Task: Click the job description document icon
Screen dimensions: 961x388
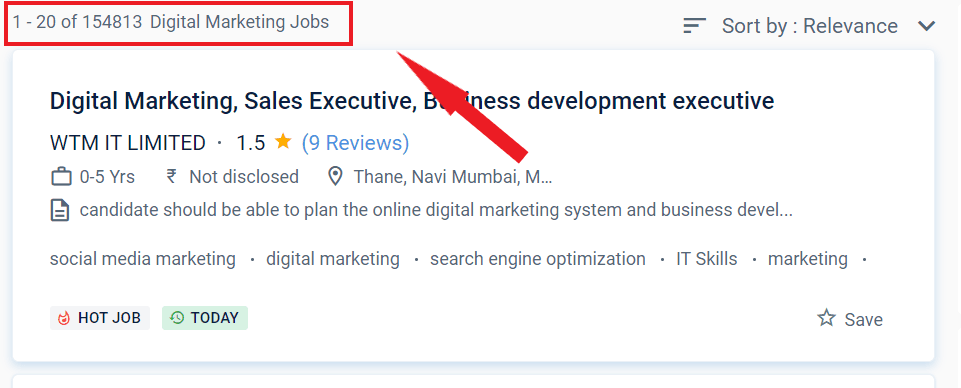Action: tap(59, 210)
